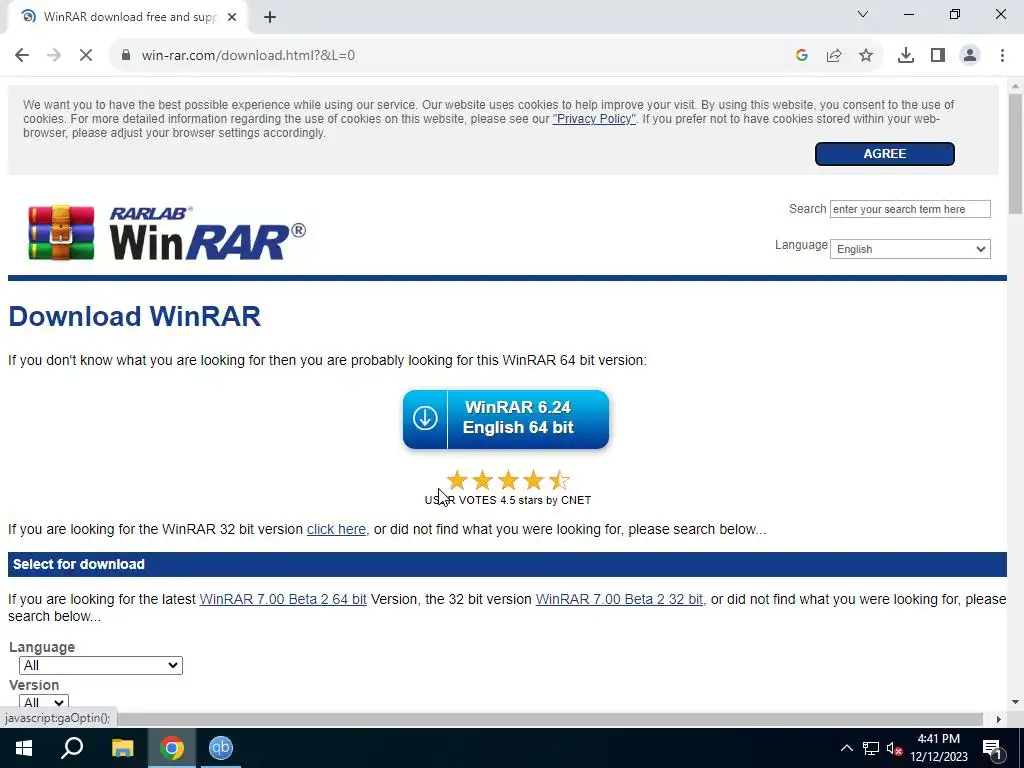Open 32 bit version click here link

336,530
